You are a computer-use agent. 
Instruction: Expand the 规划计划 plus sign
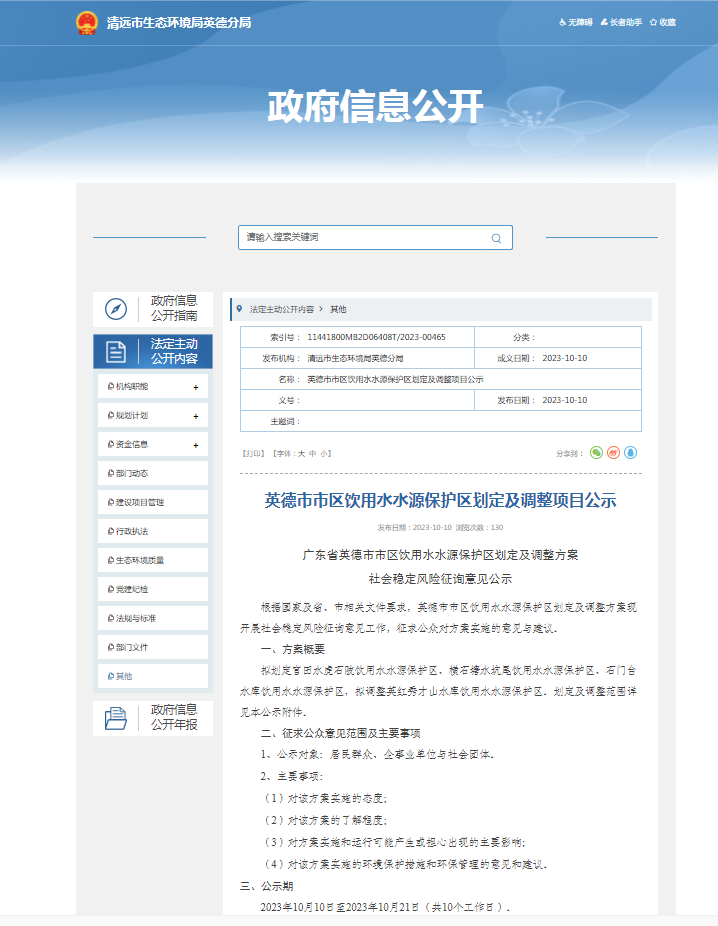click(x=195, y=416)
